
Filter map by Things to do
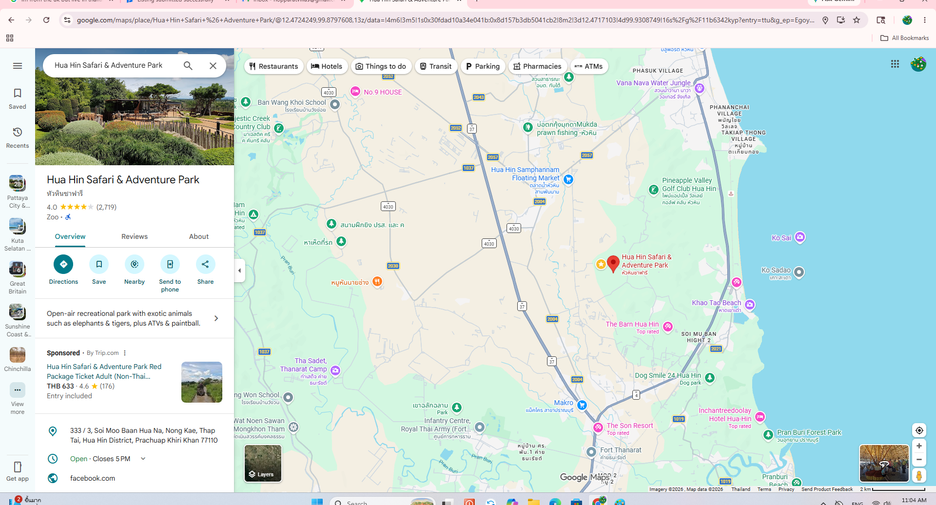pyautogui.click(x=381, y=66)
